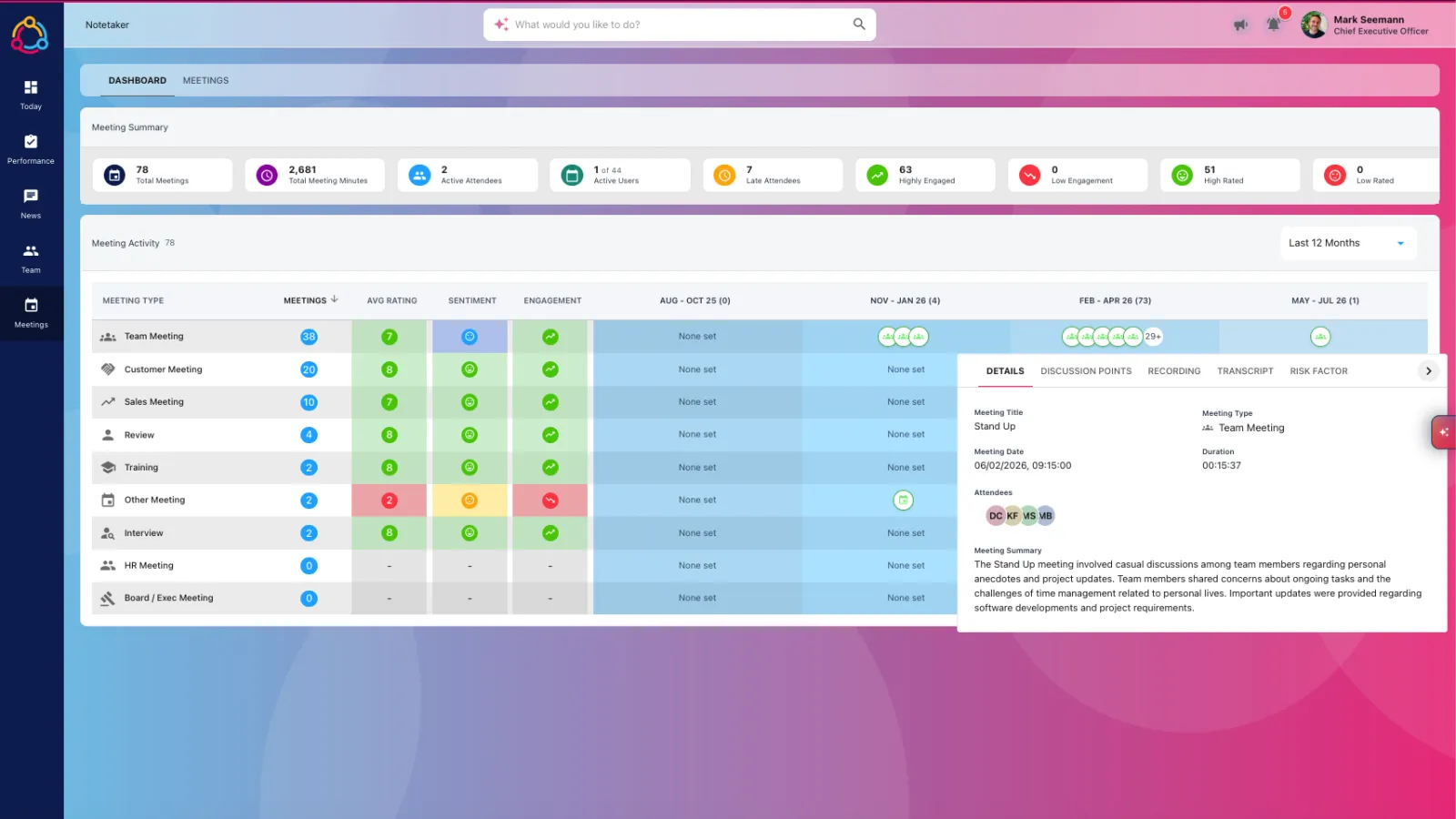Click the Engagement column header
Image resolution: width=1456 pixels, height=819 pixels.
[552, 300]
